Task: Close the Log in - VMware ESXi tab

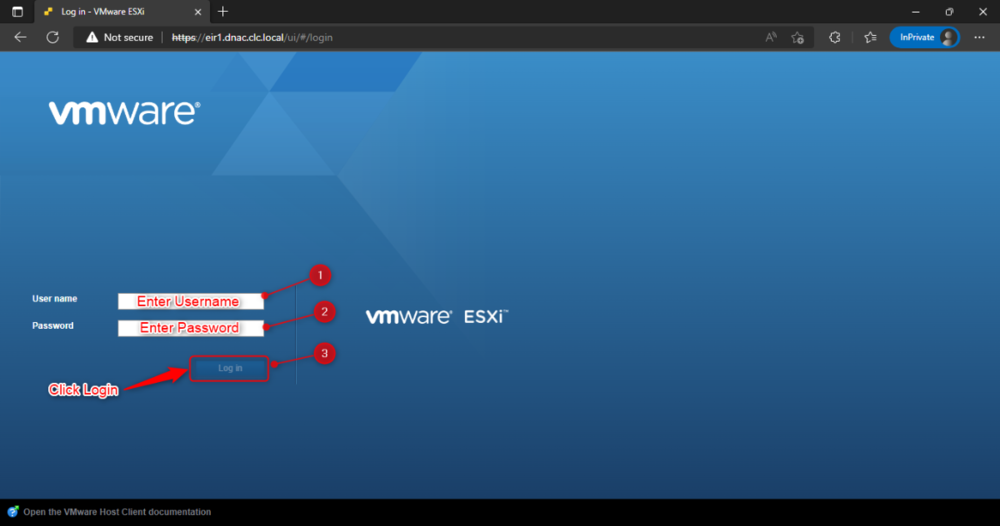Action: click(198, 11)
